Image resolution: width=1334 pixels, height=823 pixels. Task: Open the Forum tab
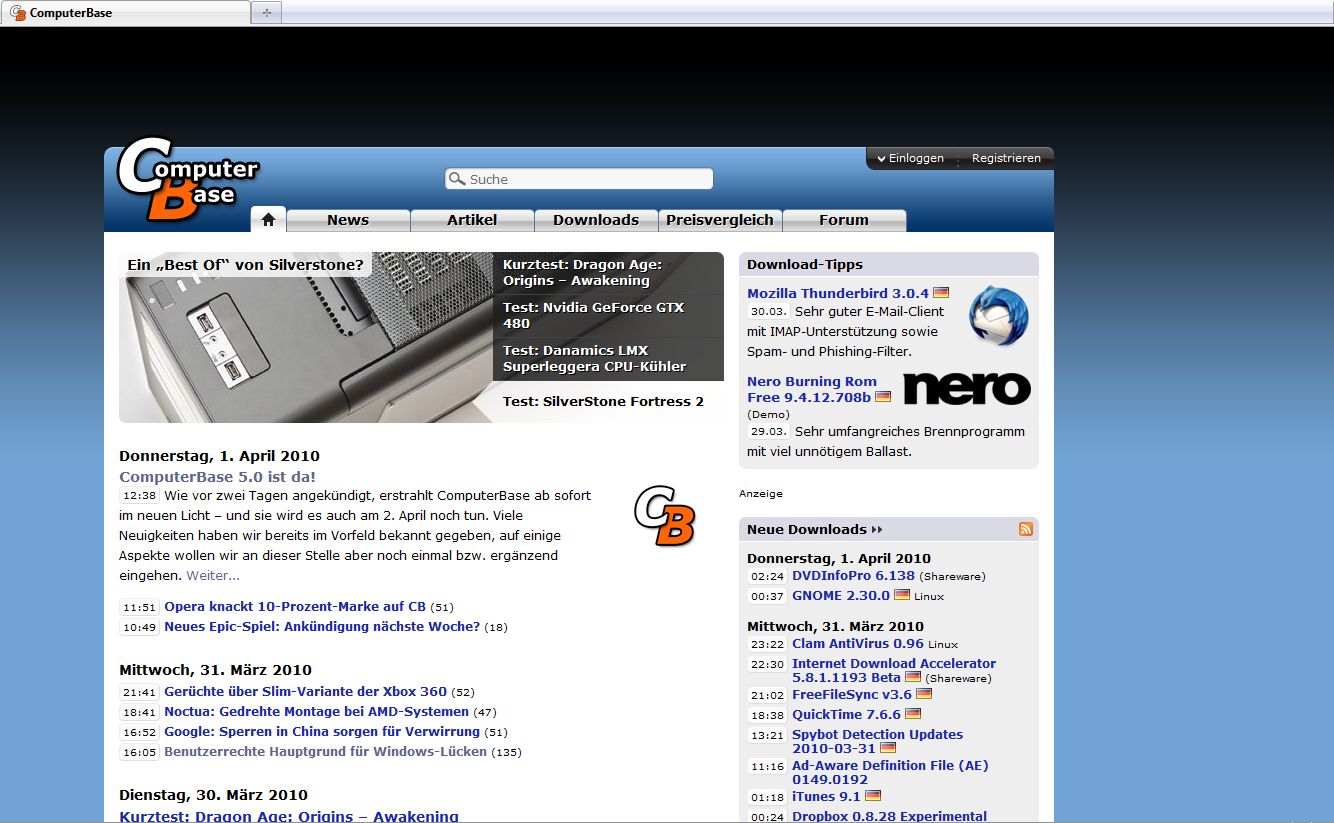[844, 220]
